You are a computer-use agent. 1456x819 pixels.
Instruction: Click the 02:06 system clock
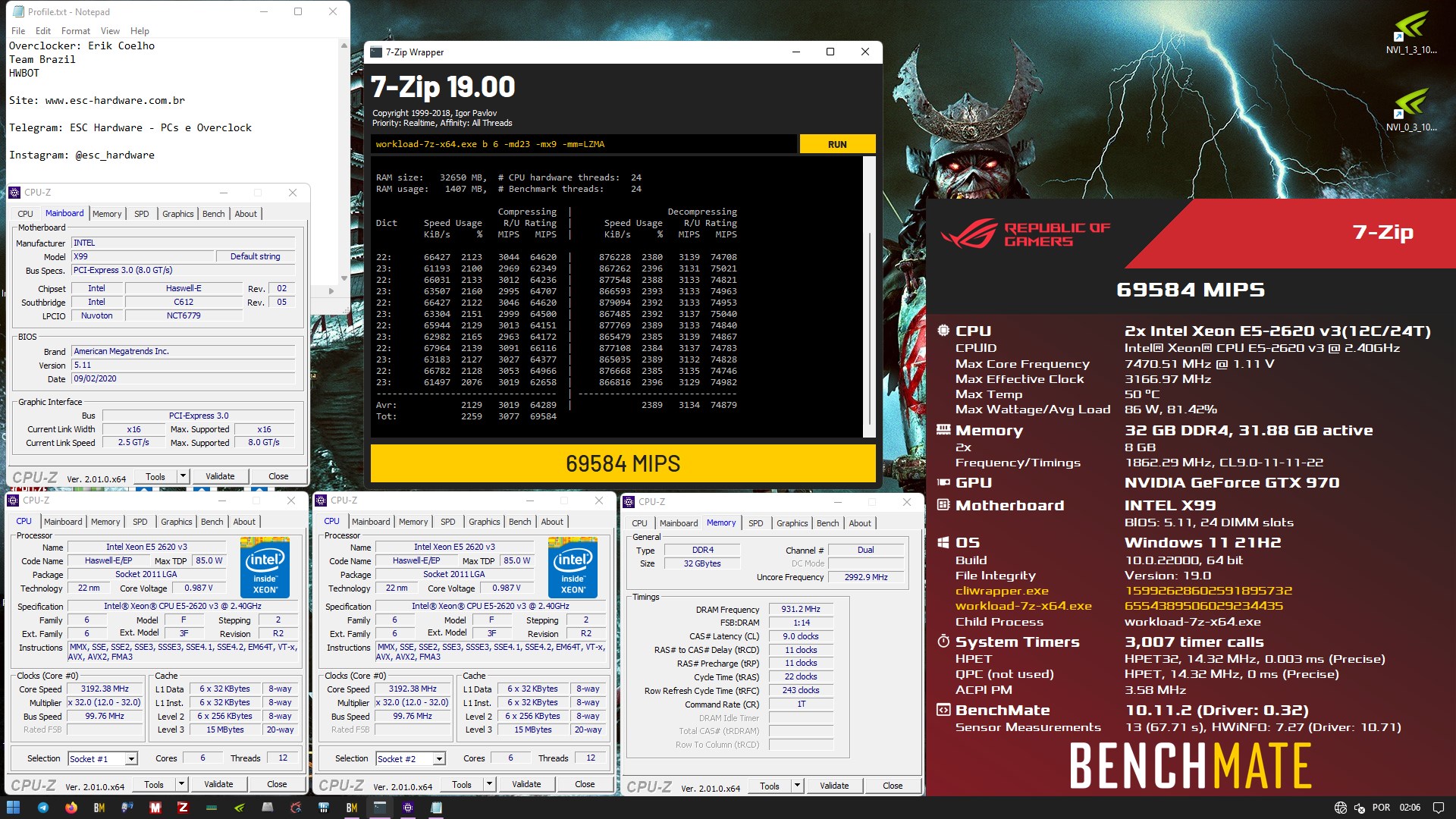click(1410, 808)
